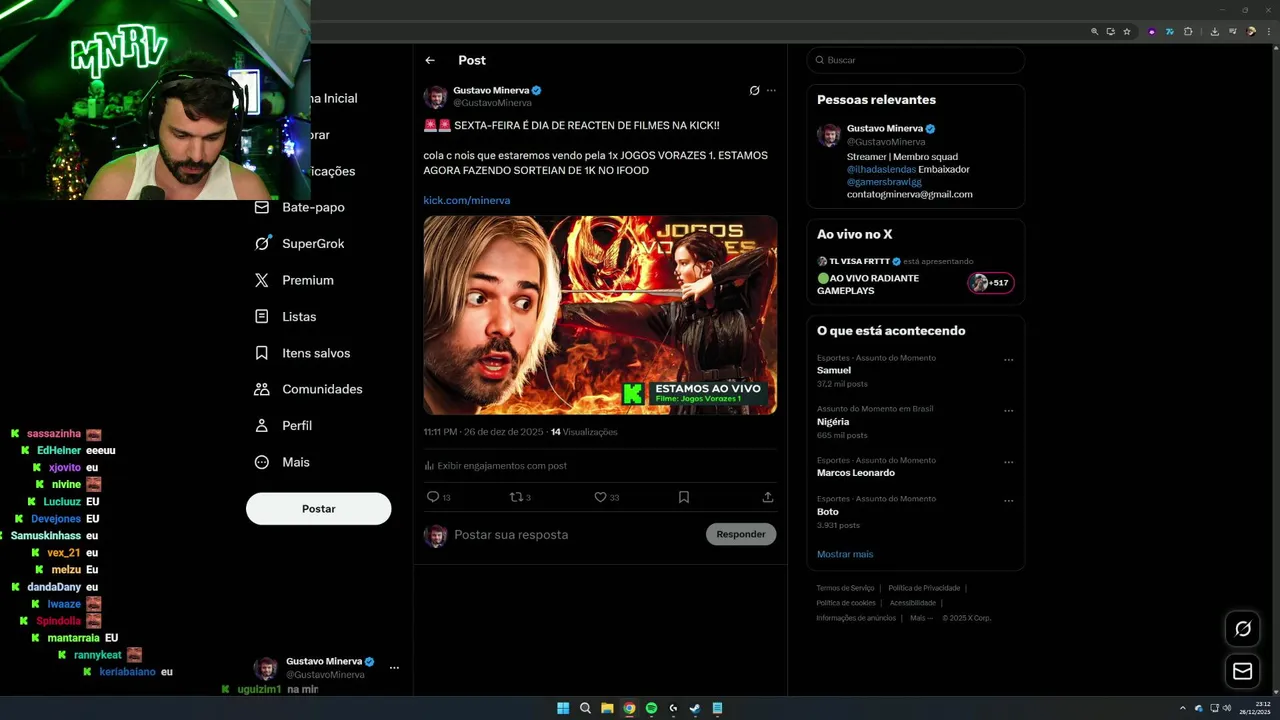
Task: Click the SuperGrok sidebar icon
Action: click(x=262, y=243)
